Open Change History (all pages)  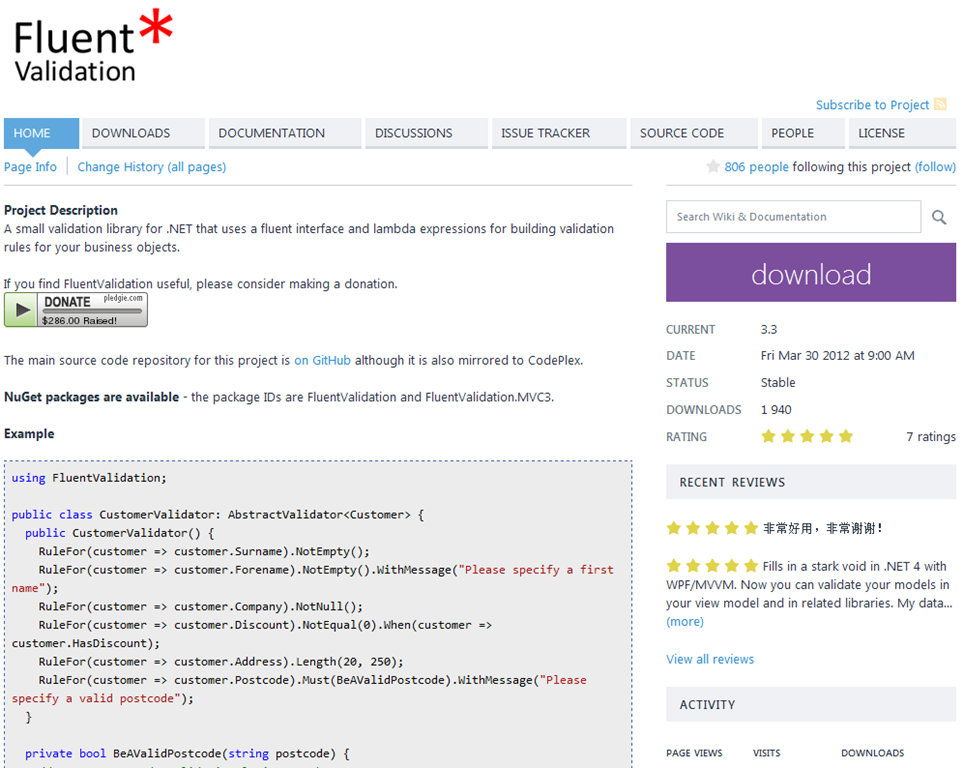152,167
